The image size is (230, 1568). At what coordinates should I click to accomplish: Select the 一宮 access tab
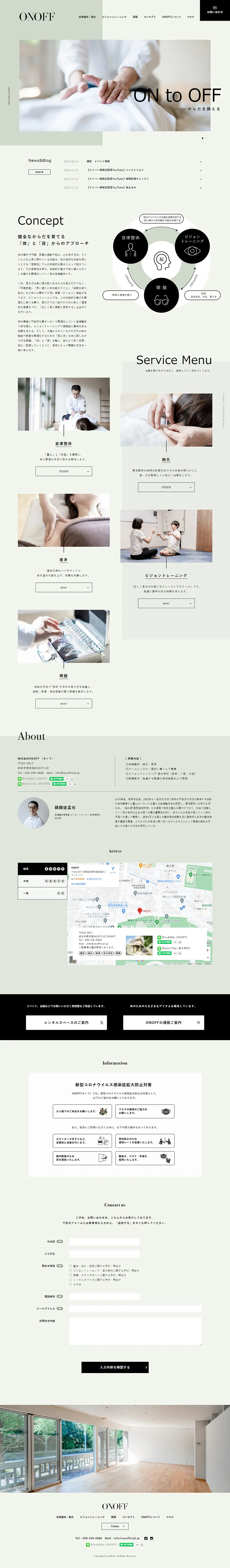42,893
